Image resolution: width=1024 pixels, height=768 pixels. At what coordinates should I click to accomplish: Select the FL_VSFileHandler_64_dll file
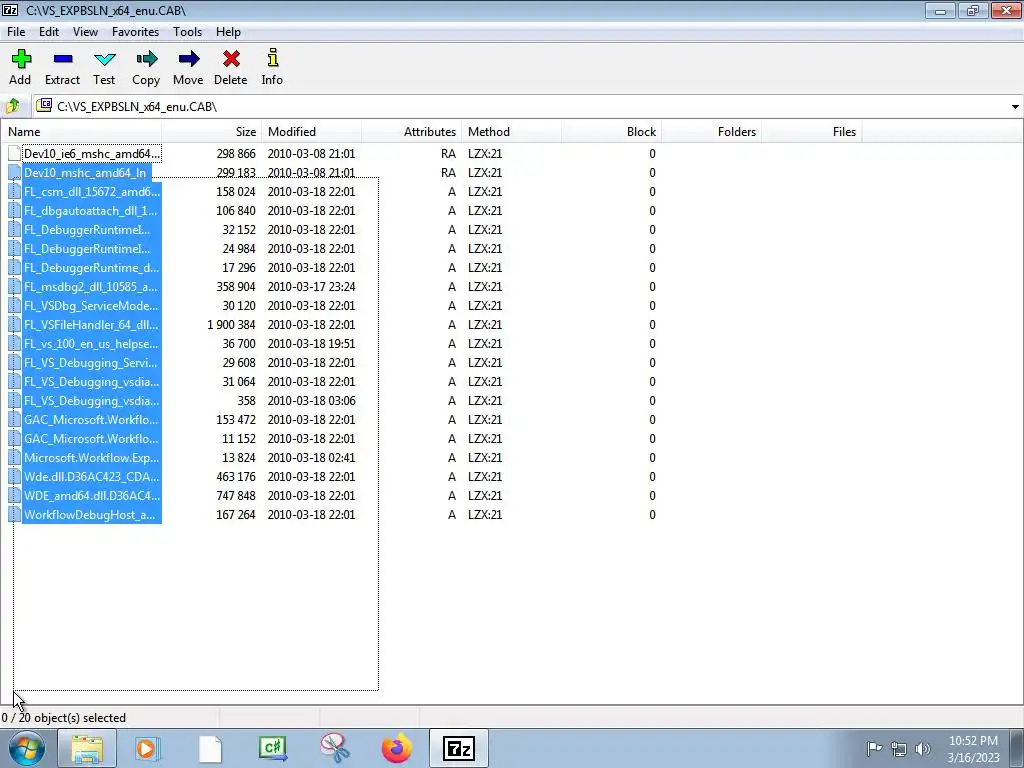[x=91, y=324]
